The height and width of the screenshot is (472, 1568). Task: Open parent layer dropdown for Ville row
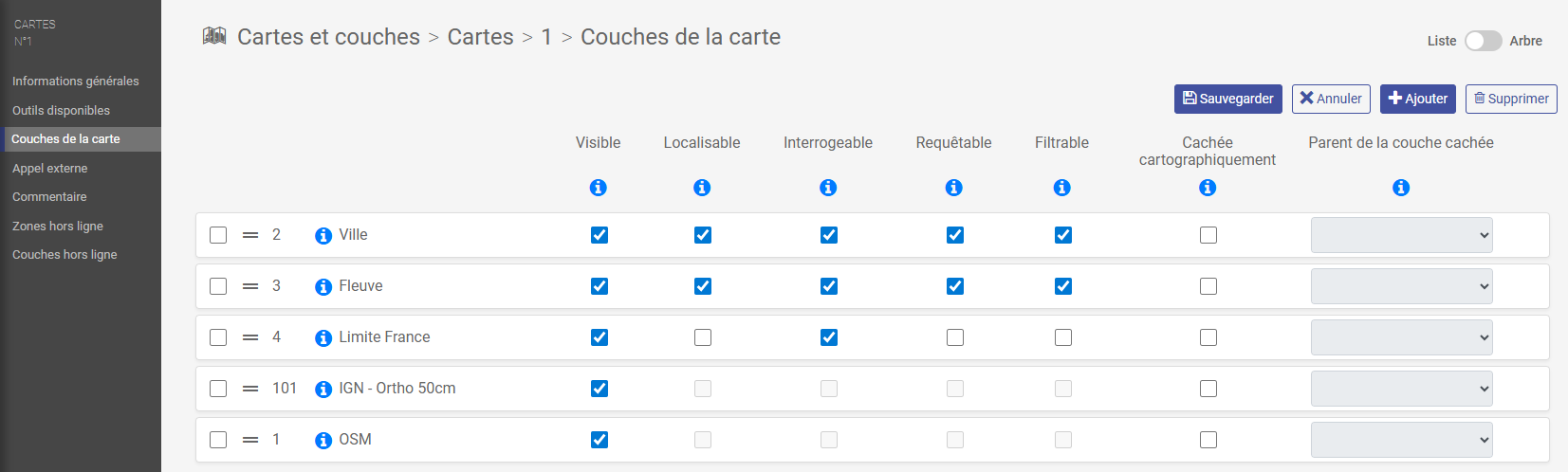click(x=1401, y=235)
